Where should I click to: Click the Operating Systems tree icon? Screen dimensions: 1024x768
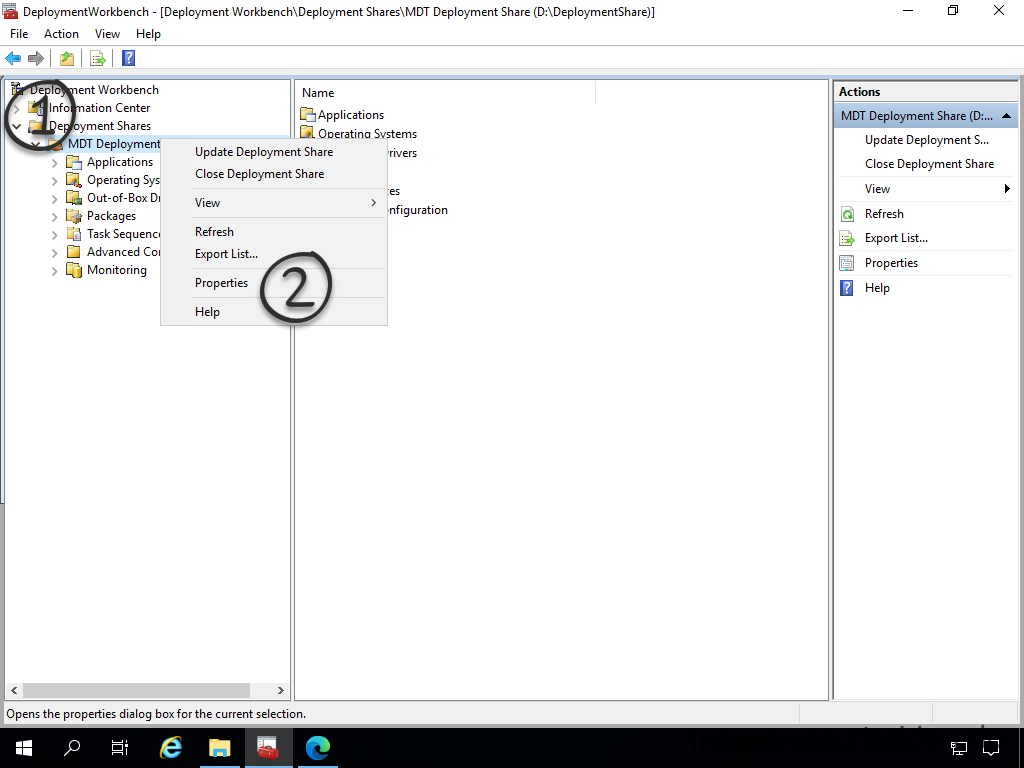click(x=74, y=180)
